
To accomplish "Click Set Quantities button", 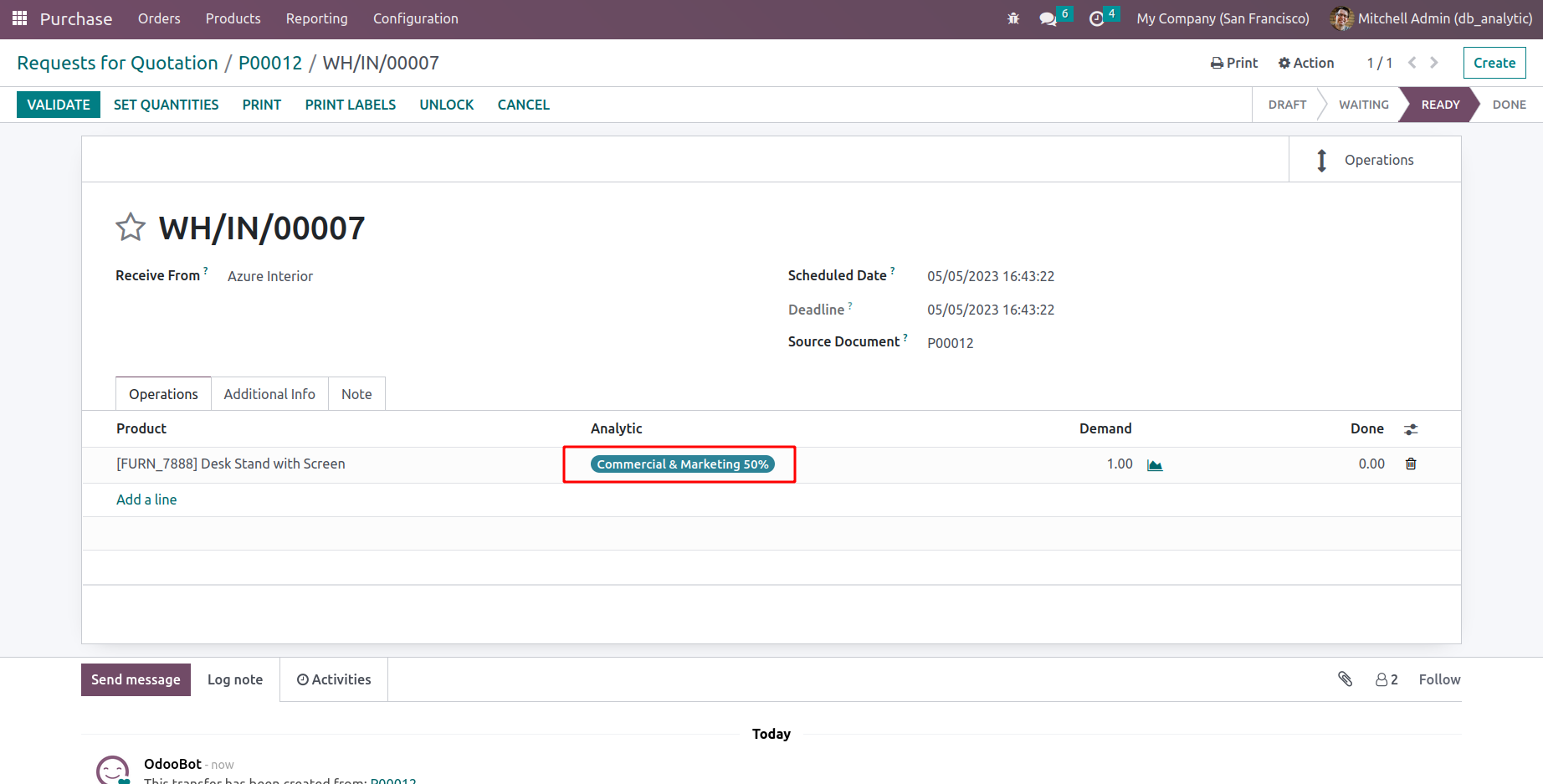I will tap(167, 105).
